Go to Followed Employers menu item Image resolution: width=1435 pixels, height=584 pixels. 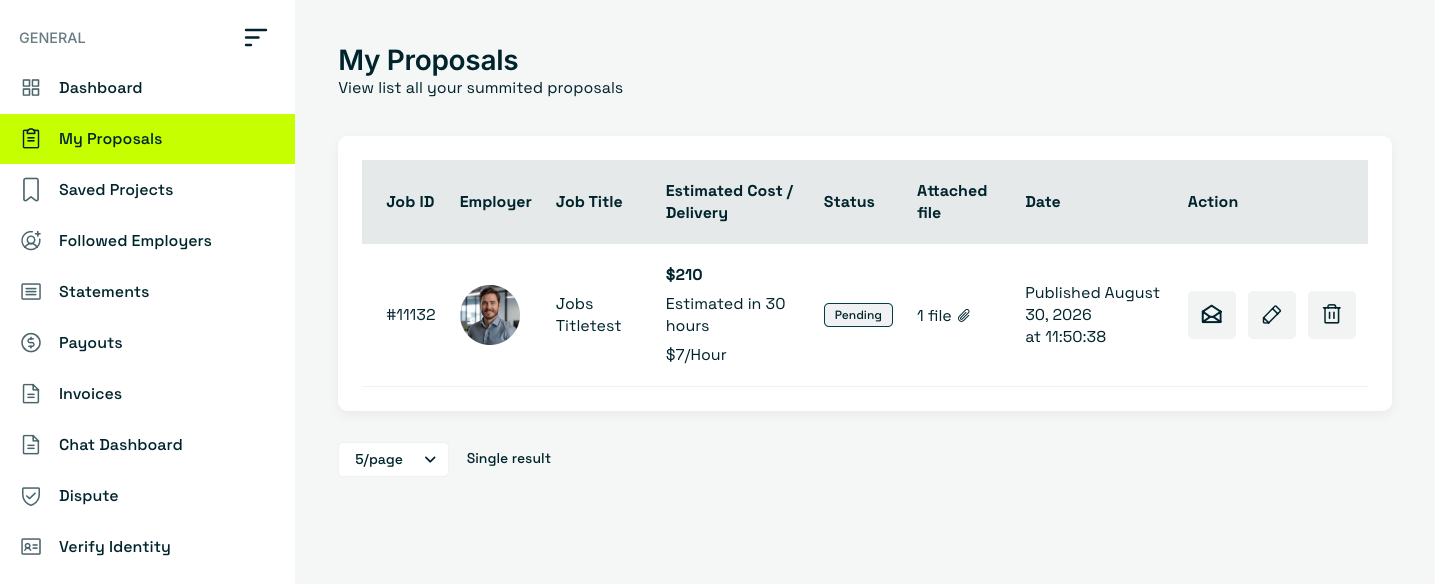tap(147, 241)
